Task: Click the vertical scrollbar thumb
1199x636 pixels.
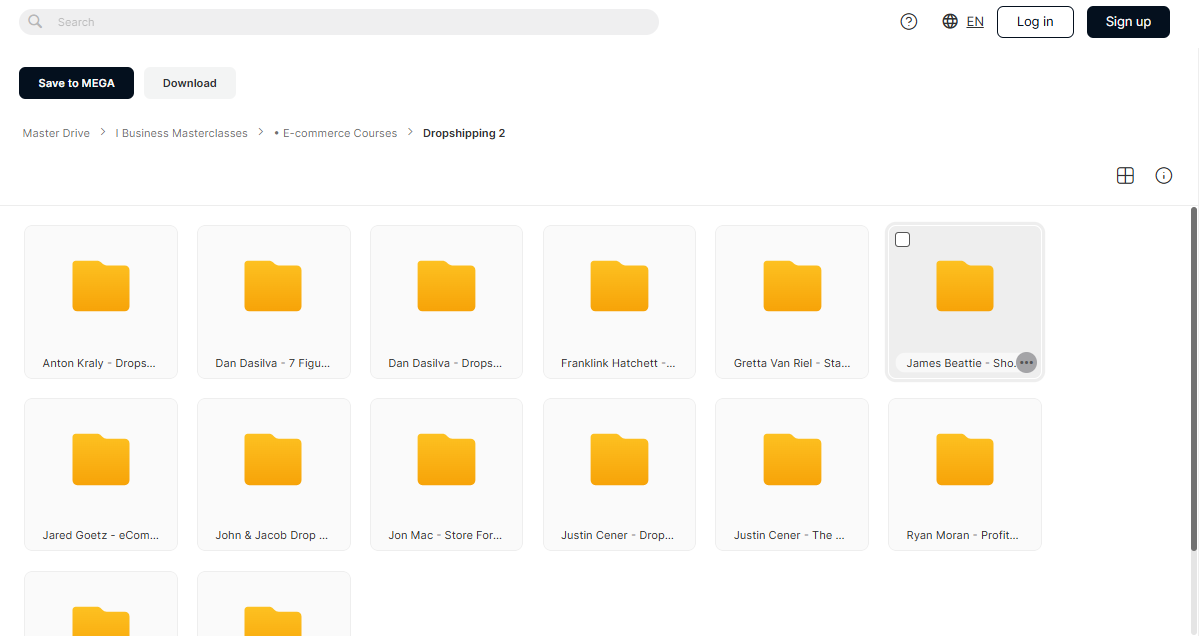Action: pyautogui.click(x=1194, y=378)
